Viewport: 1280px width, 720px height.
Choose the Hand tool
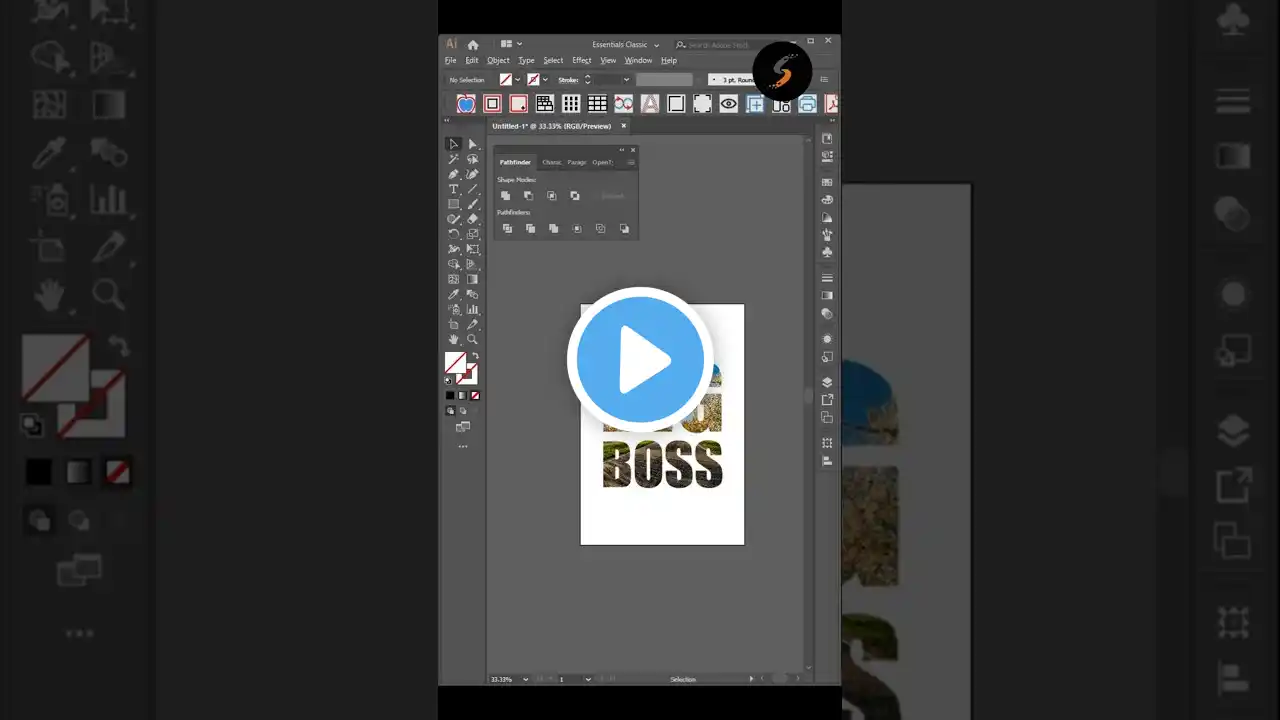[453, 340]
